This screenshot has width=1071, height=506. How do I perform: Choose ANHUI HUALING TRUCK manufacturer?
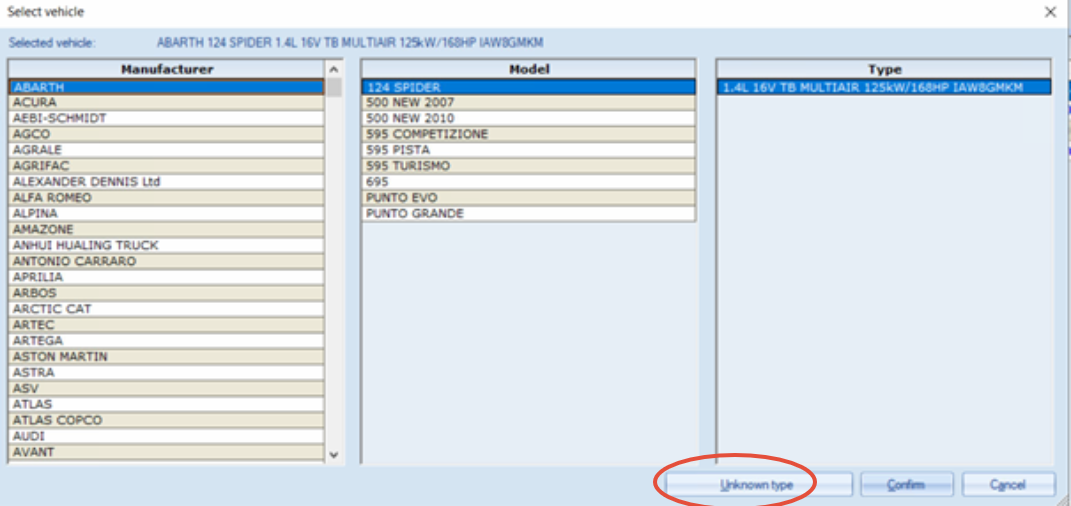pyautogui.click(x=167, y=245)
